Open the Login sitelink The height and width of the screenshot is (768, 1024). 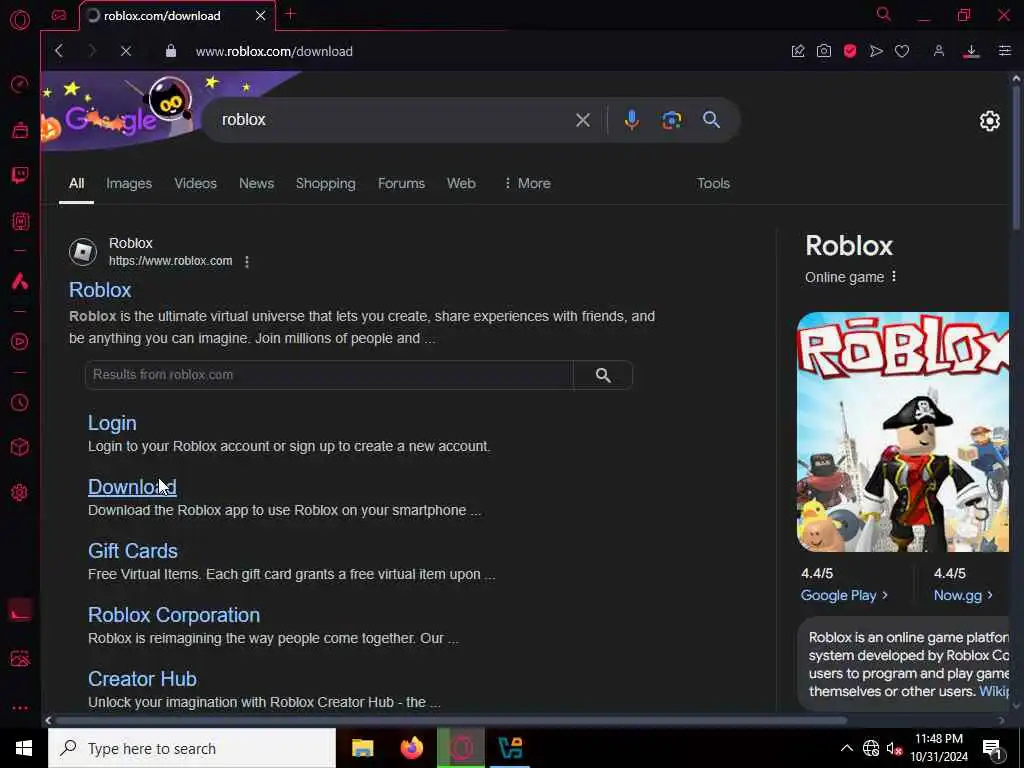point(112,423)
